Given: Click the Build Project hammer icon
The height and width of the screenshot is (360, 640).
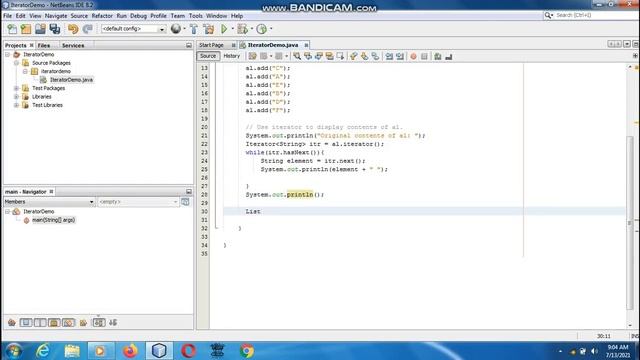Looking at the screenshot, I should (194, 29).
